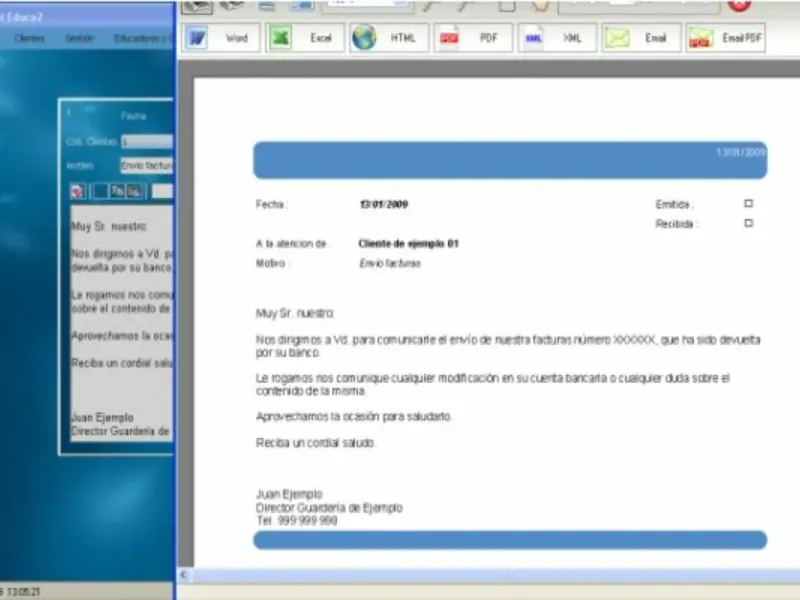This screenshot has width=800, height=600.
Task: Click the paragraph starting 'Nos dirigimos a Vd.' in preview
Action: (x=508, y=346)
